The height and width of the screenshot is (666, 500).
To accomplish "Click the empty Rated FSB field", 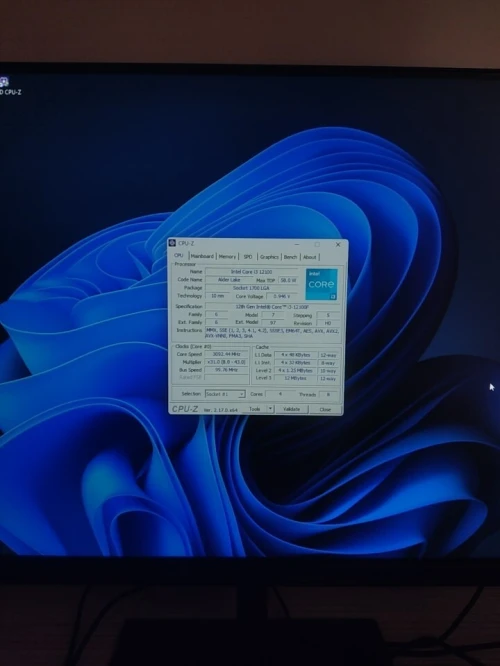I will click(226, 377).
